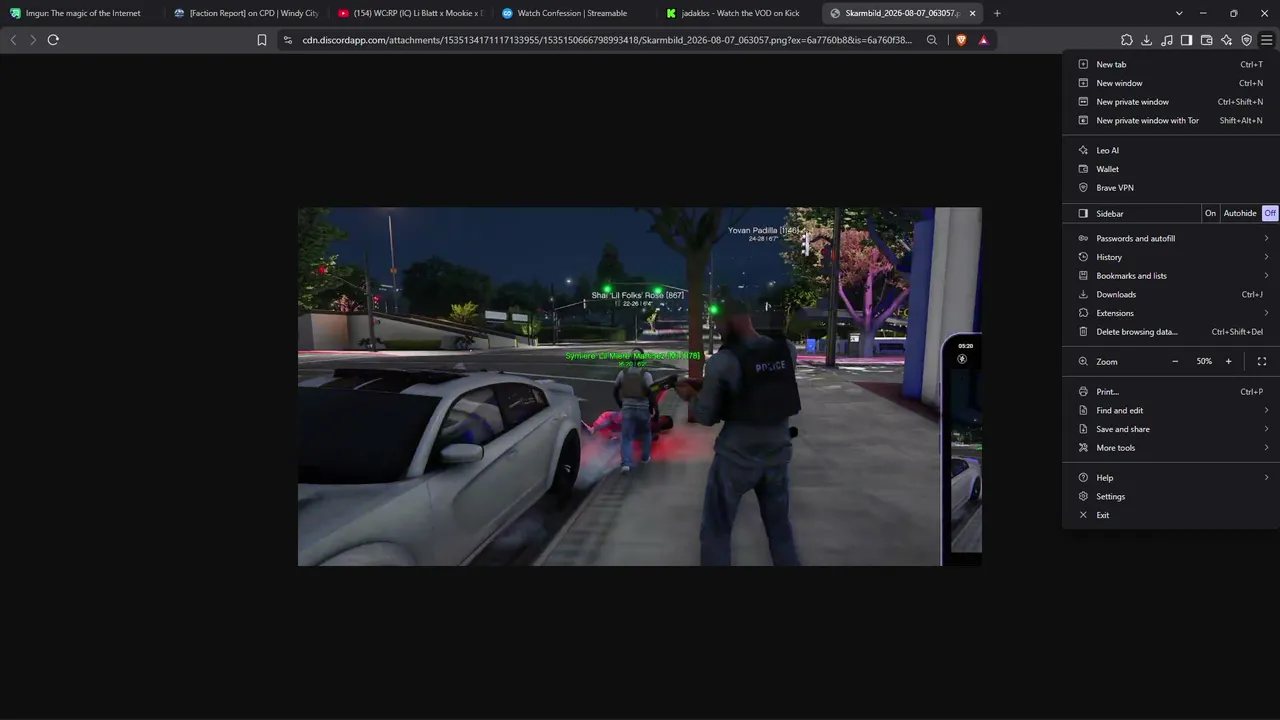Screen dimensions: 1280x720
Task: Open the Brave VPN shield toolbar icon
Action: pyautogui.click(x=1246, y=40)
